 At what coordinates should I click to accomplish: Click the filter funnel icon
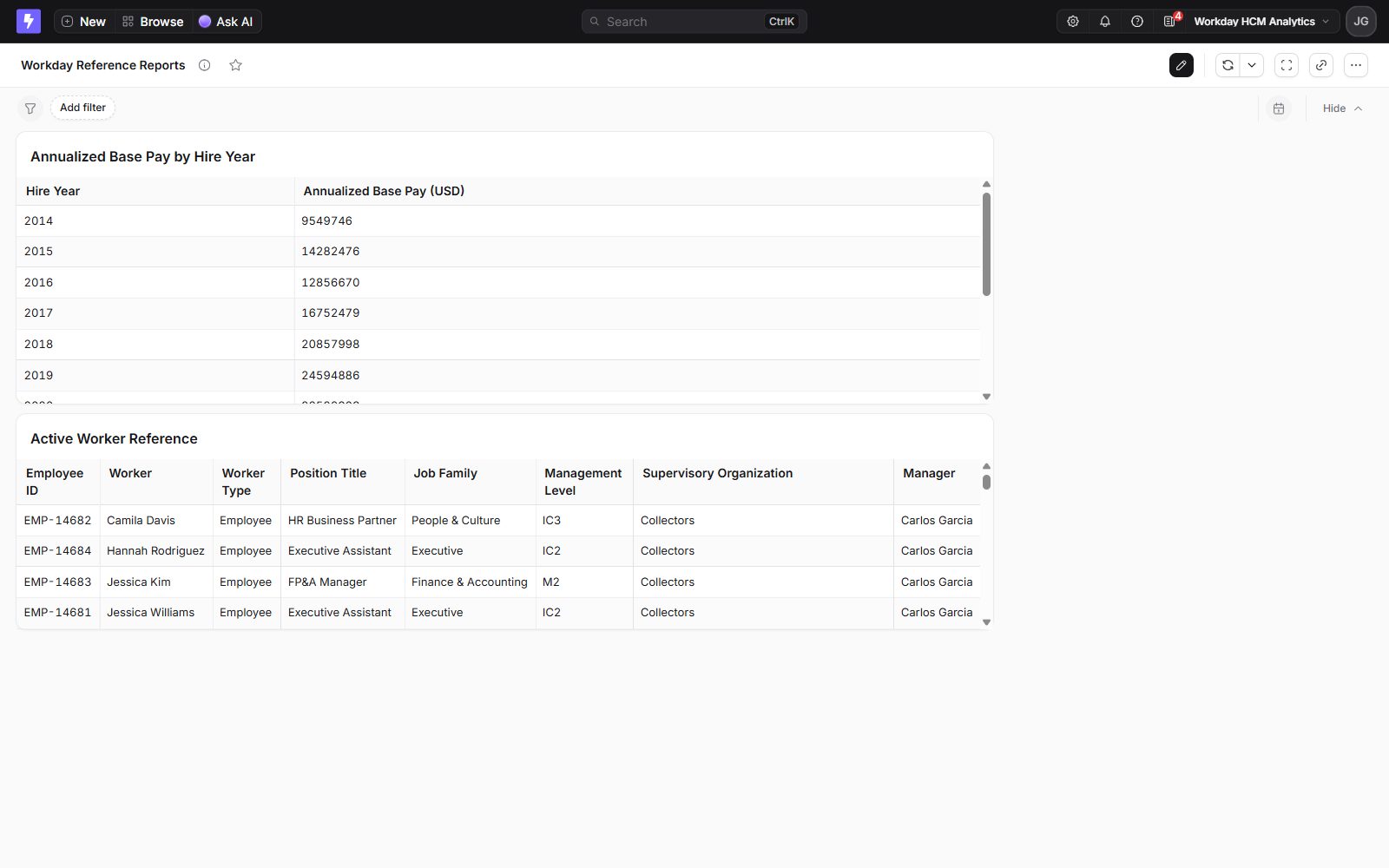30,108
